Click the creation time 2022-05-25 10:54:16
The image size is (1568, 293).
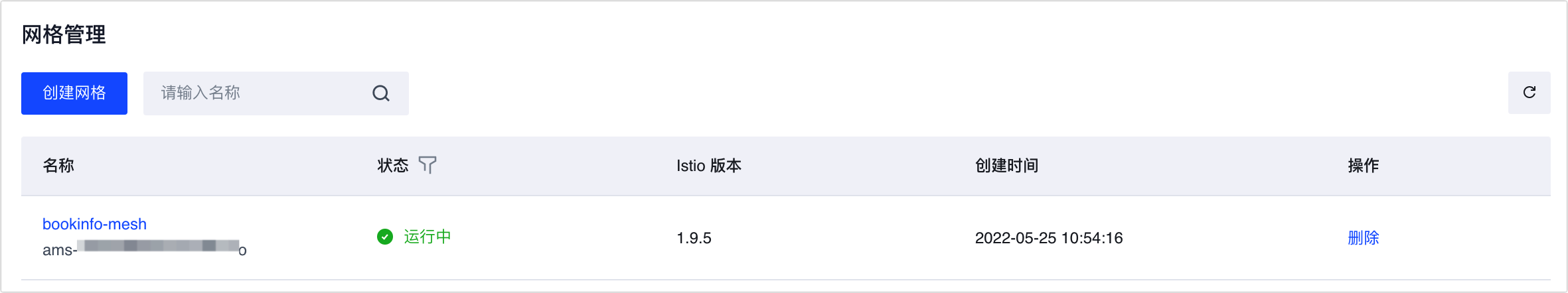tap(1048, 238)
